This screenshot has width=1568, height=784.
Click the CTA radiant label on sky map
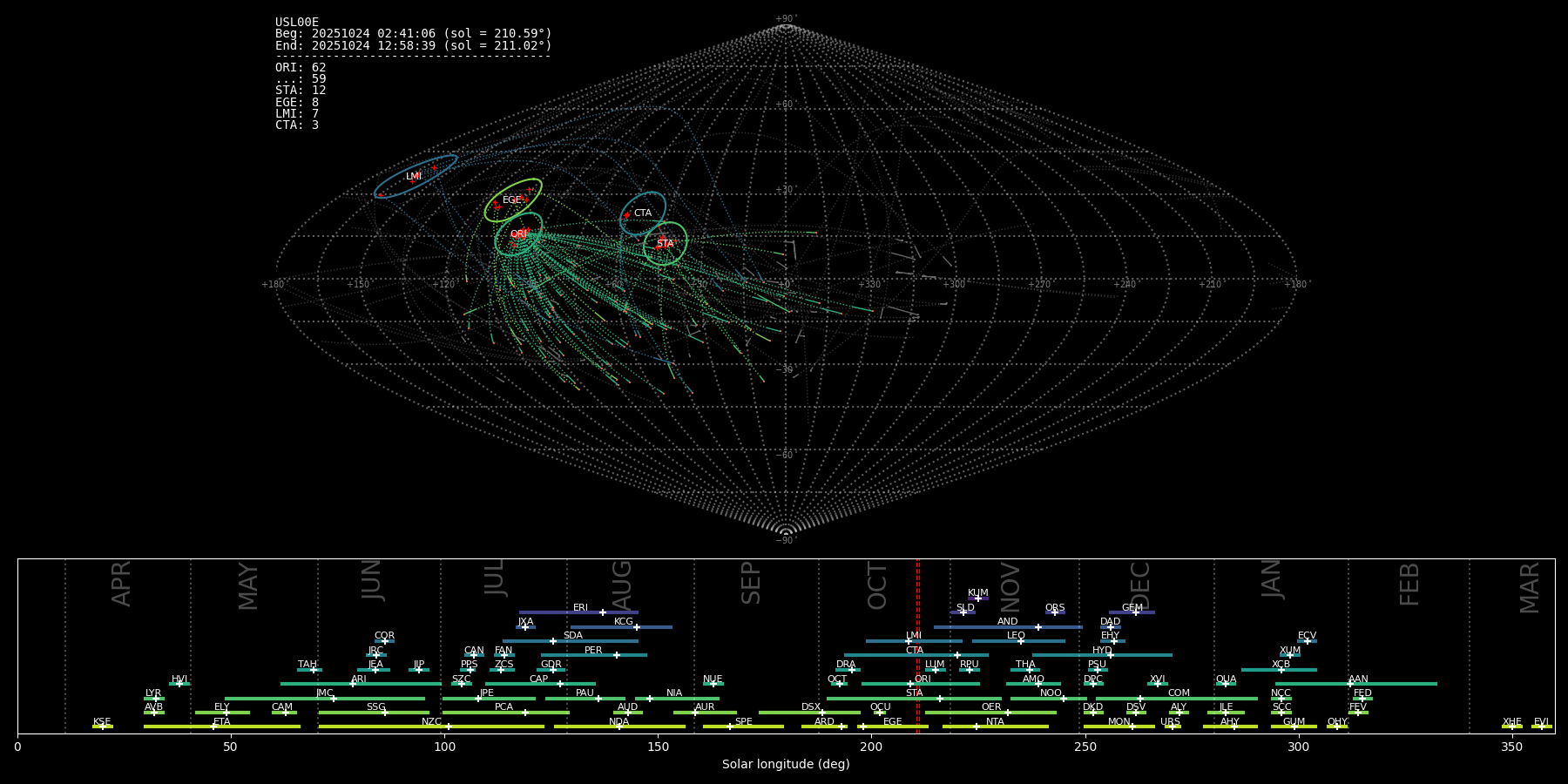643,213
